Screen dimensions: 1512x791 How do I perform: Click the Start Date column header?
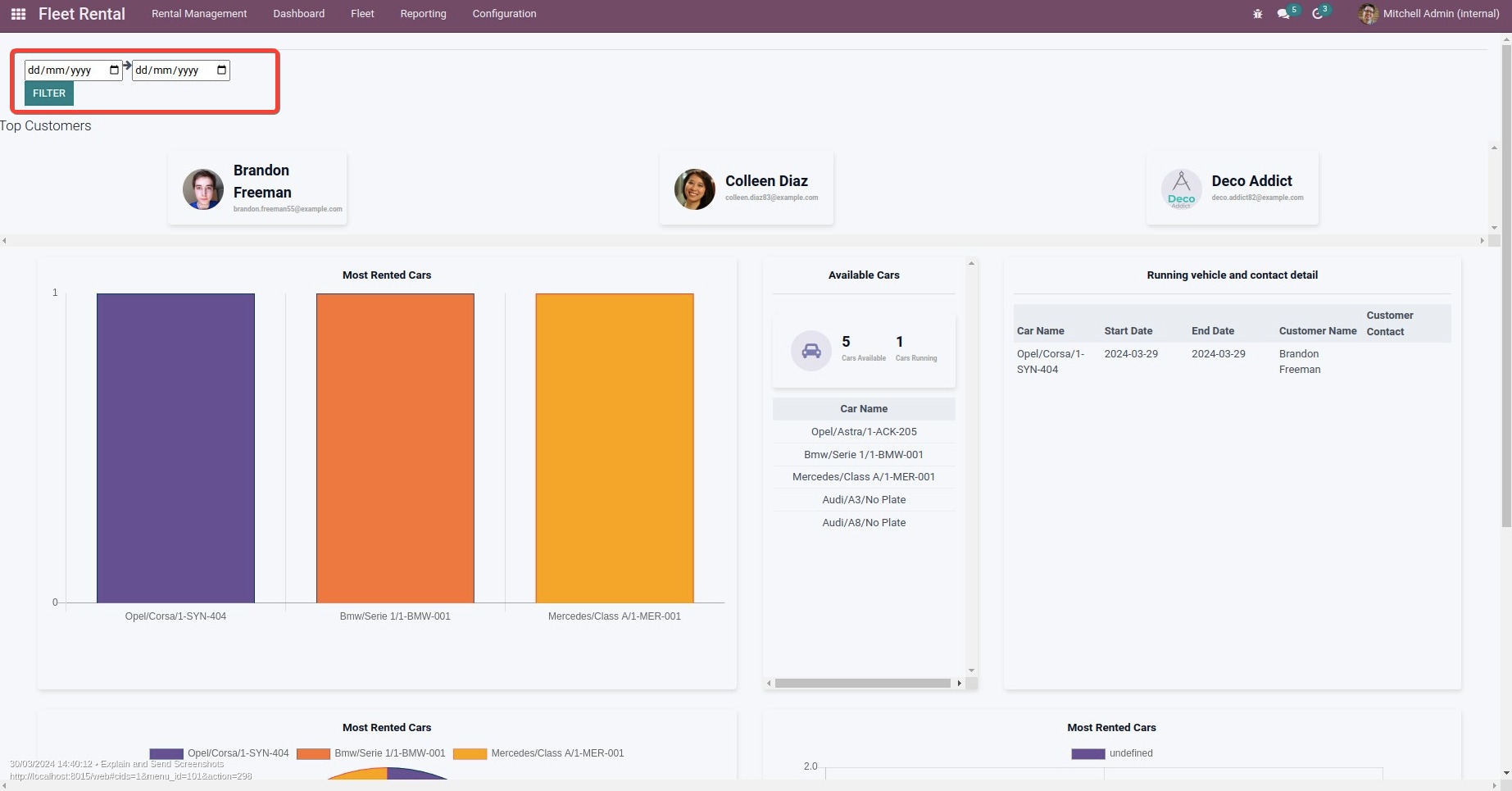[x=1128, y=331]
